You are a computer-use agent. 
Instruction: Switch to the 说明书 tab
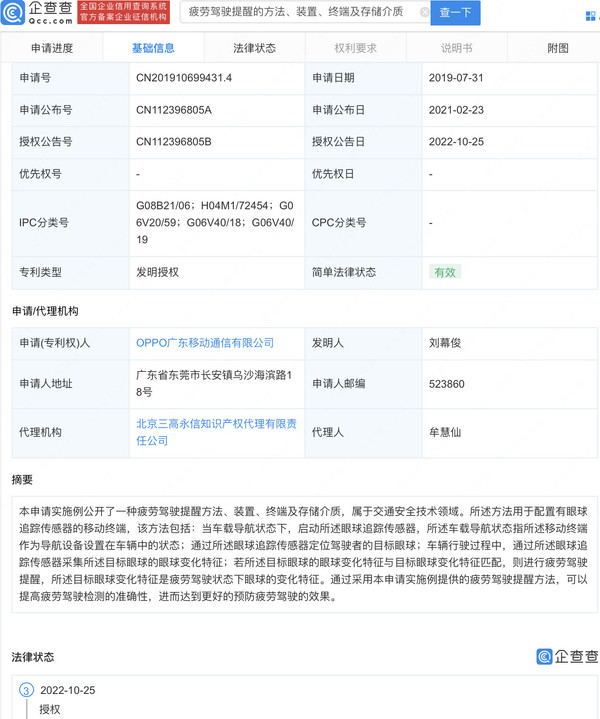pos(457,48)
